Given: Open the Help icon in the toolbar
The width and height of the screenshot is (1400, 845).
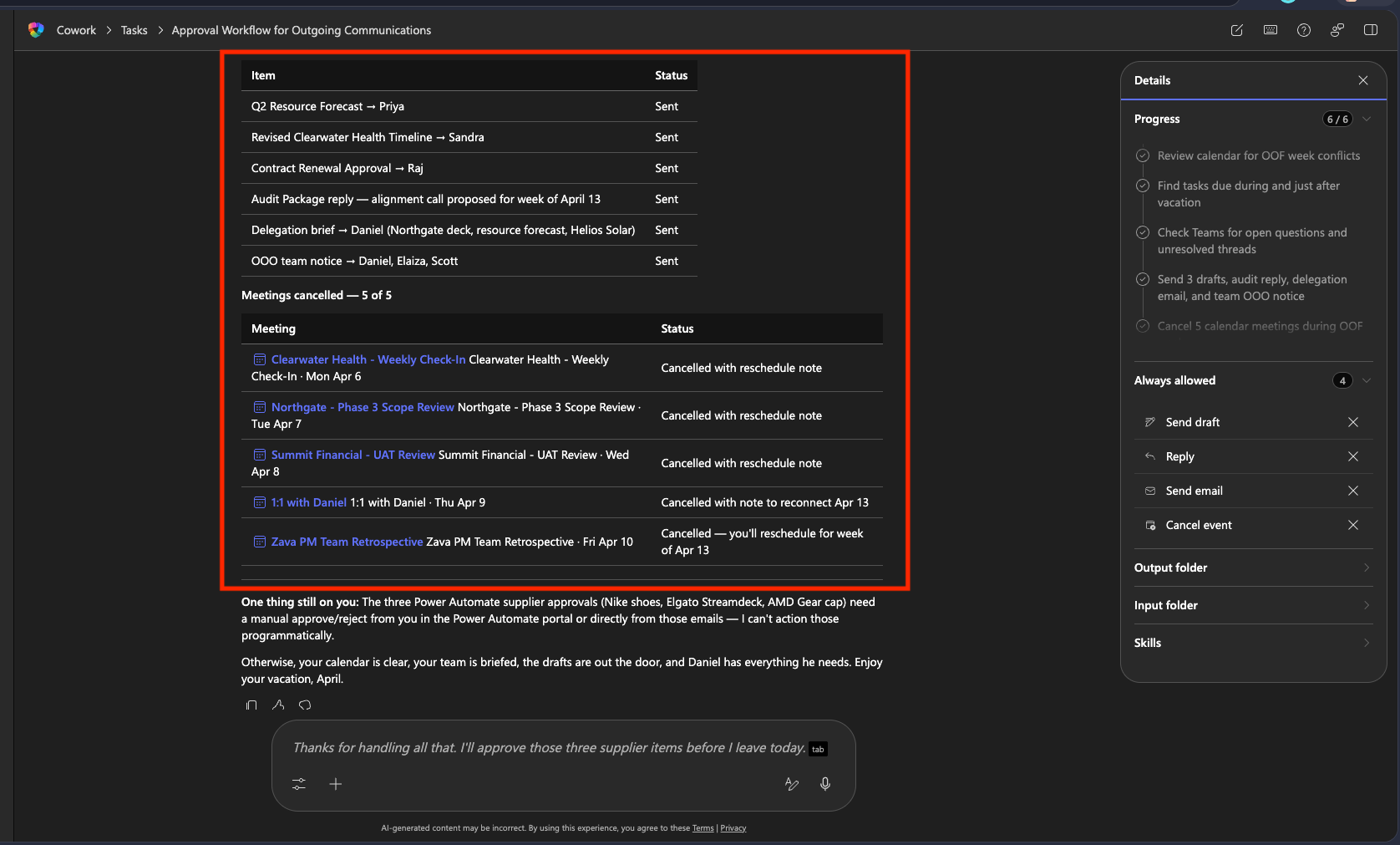Looking at the screenshot, I should (x=1304, y=30).
